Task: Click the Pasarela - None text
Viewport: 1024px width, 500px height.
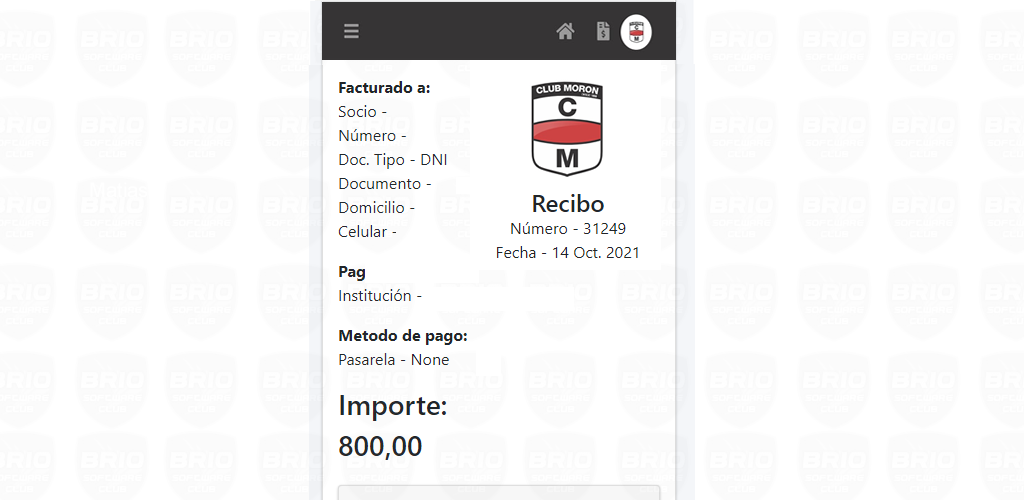Action: coord(394,360)
